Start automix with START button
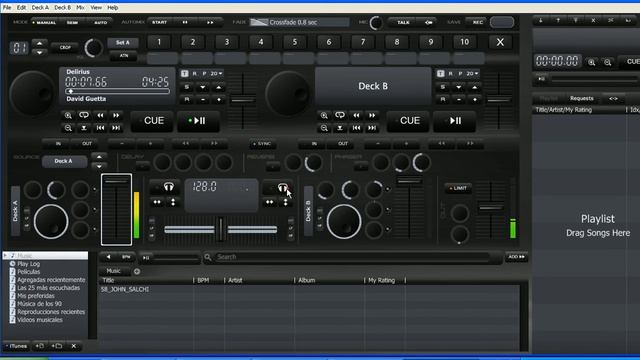This screenshot has height=360, width=640. [x=159, y=22]
